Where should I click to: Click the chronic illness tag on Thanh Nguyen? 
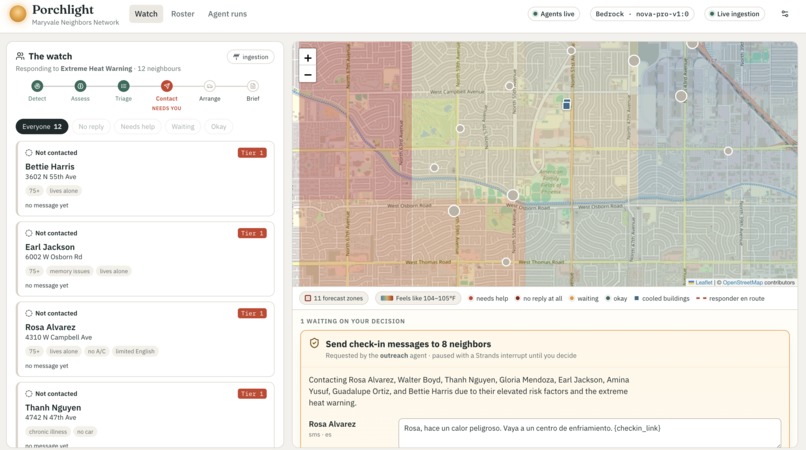pyautogui.click(x=48, y=431)
